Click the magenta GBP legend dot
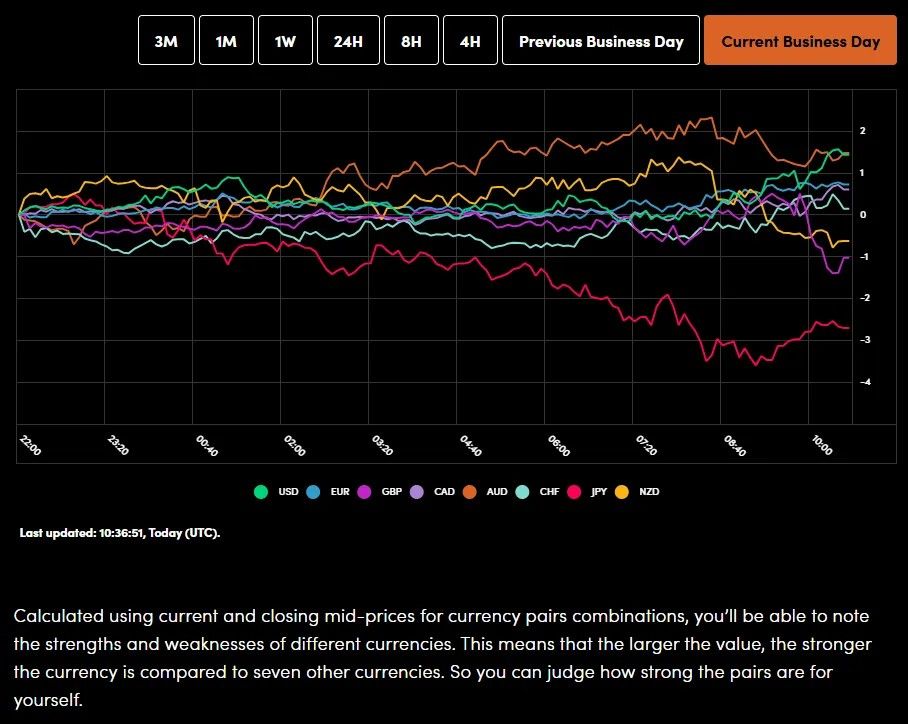Viewport: 908px width, 724px height. [x=366, y=491]
